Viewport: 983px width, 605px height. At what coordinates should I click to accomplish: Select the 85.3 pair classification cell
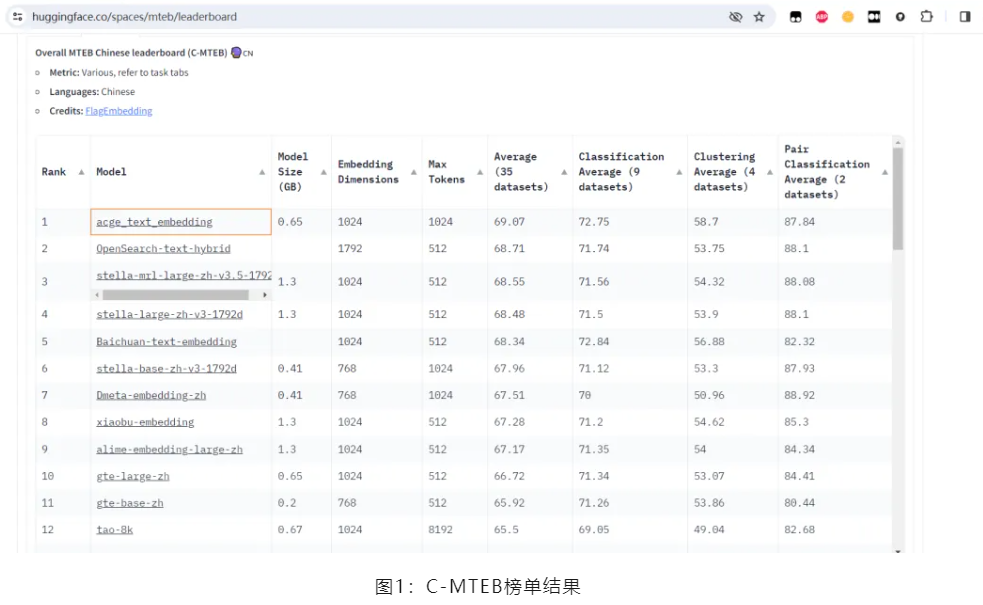(796, 423)
